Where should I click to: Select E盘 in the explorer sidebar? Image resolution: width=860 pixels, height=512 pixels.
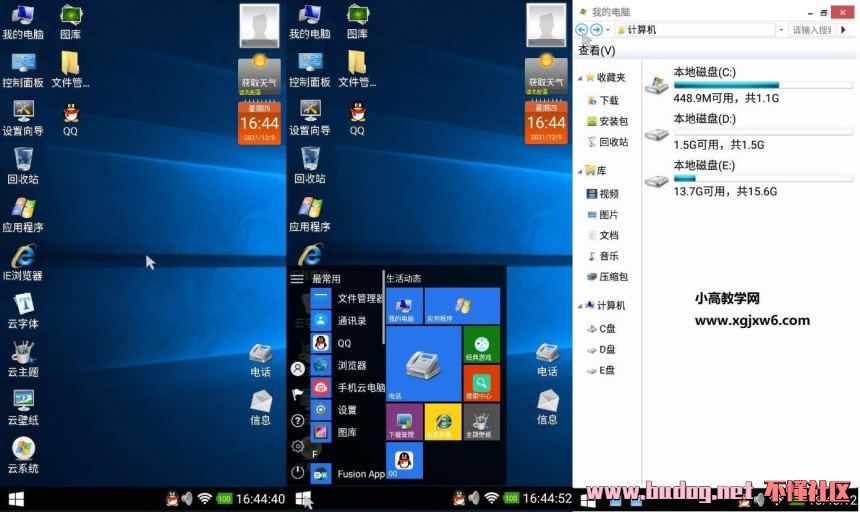(x=601, y=370)
